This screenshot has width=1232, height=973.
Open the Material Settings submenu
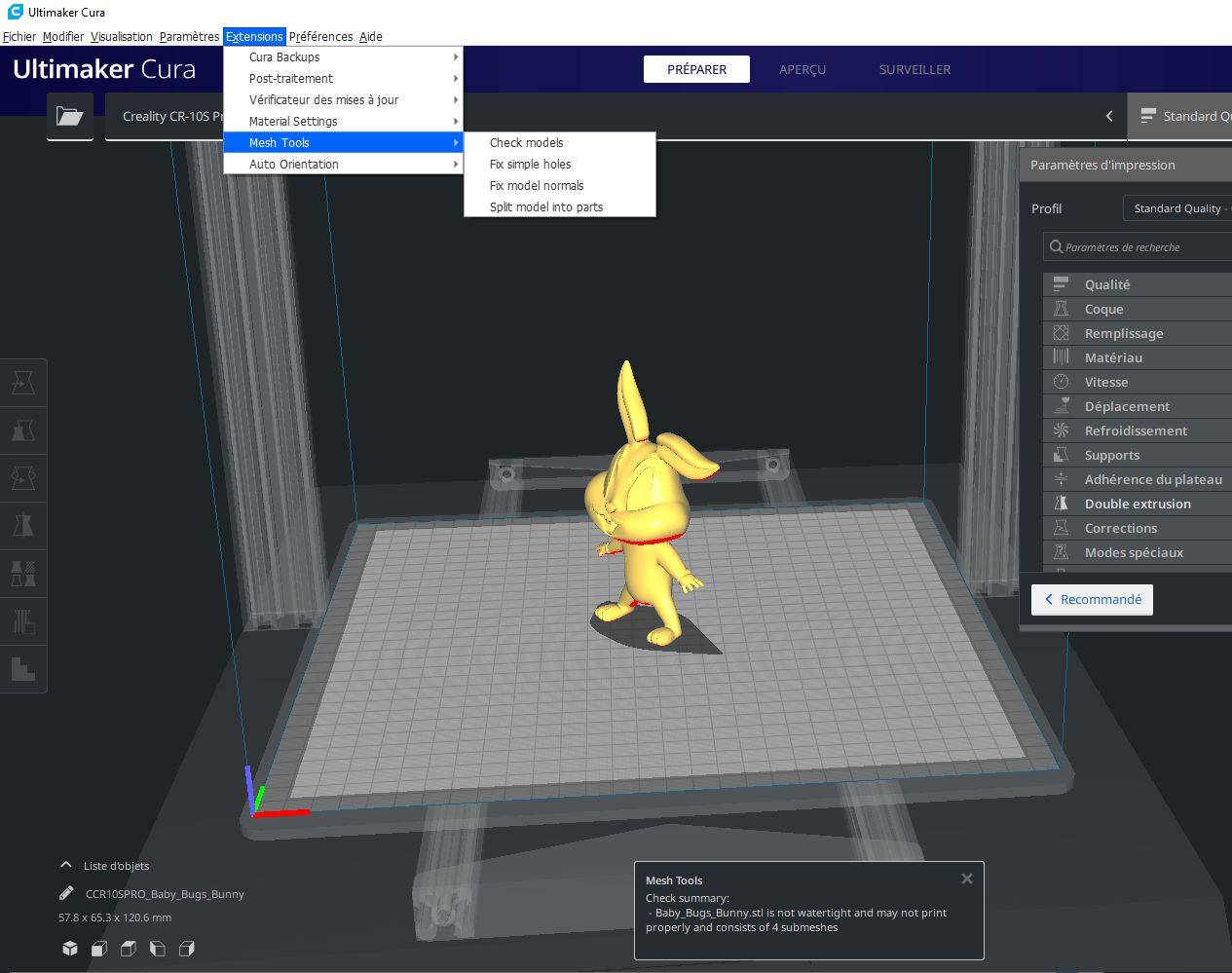[x=343, y=121]
